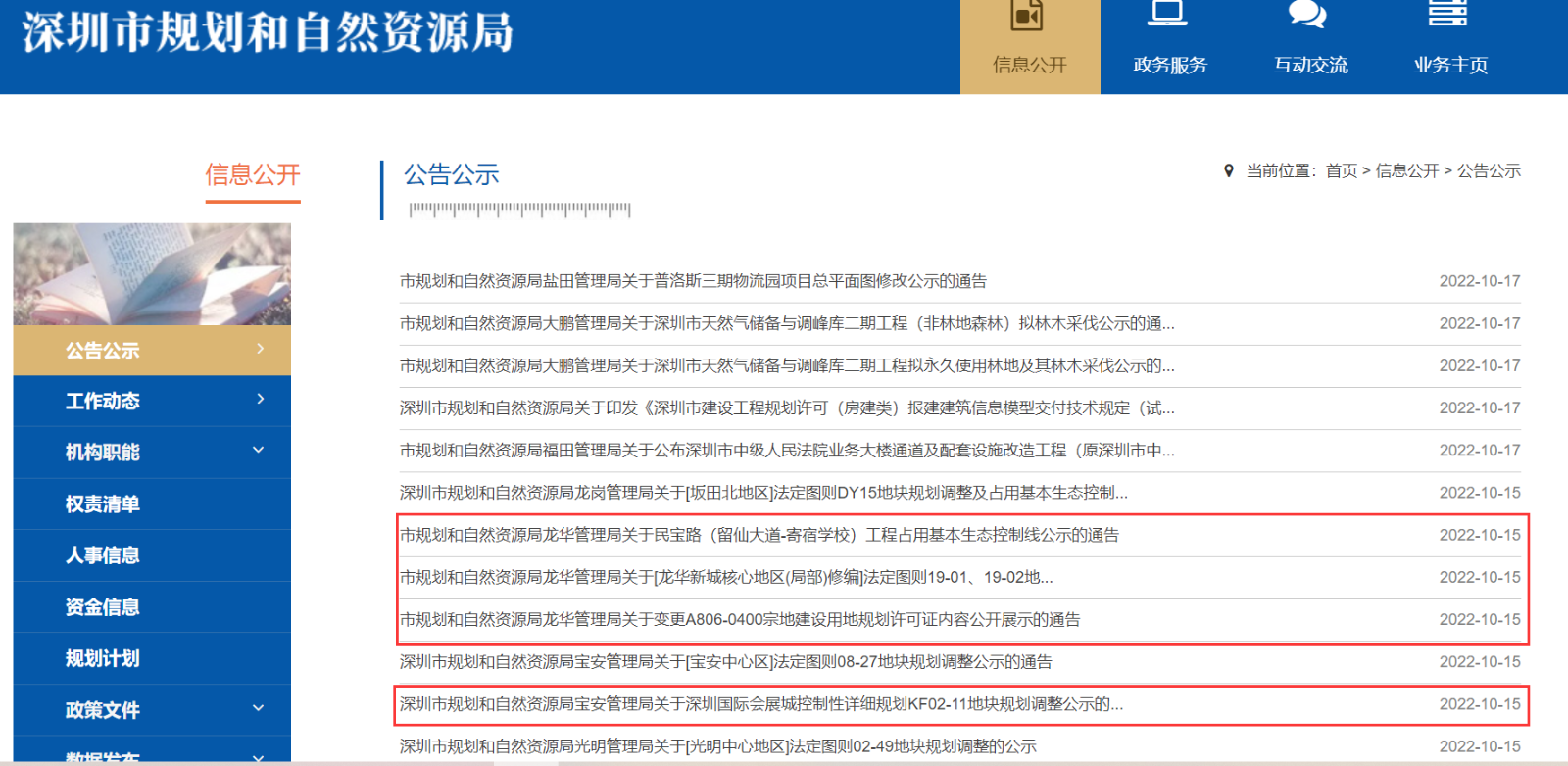Expand the 政策文件 sidebar menu chevron
The image size is (1568, 766).
point(259,708)
